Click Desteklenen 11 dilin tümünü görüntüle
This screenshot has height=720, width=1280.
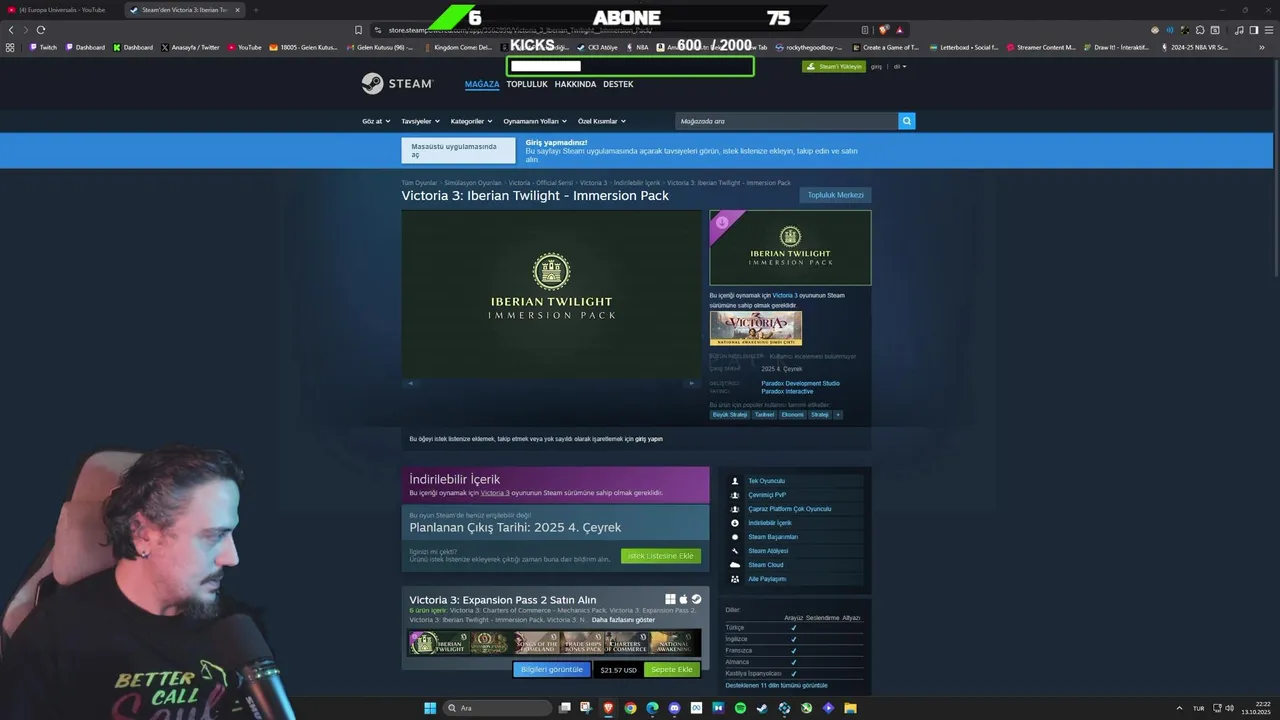776,686
